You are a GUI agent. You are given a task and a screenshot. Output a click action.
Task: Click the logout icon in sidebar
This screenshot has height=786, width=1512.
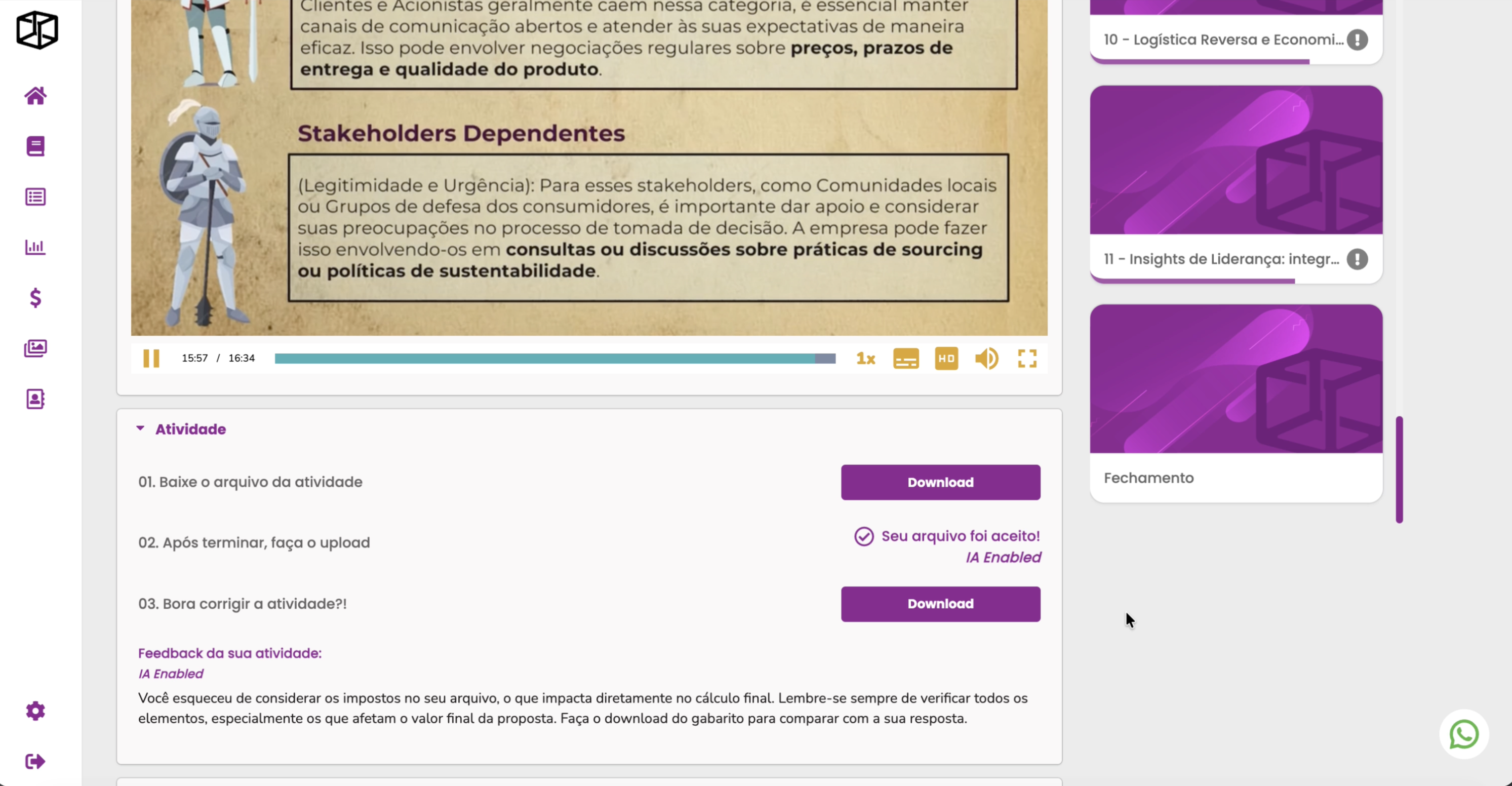click(35, 761)
